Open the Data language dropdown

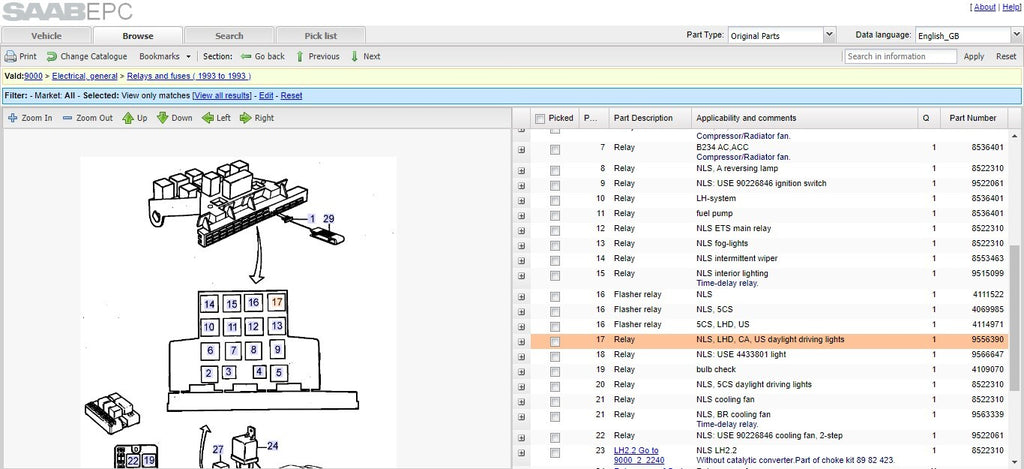tap(1017, 35)
